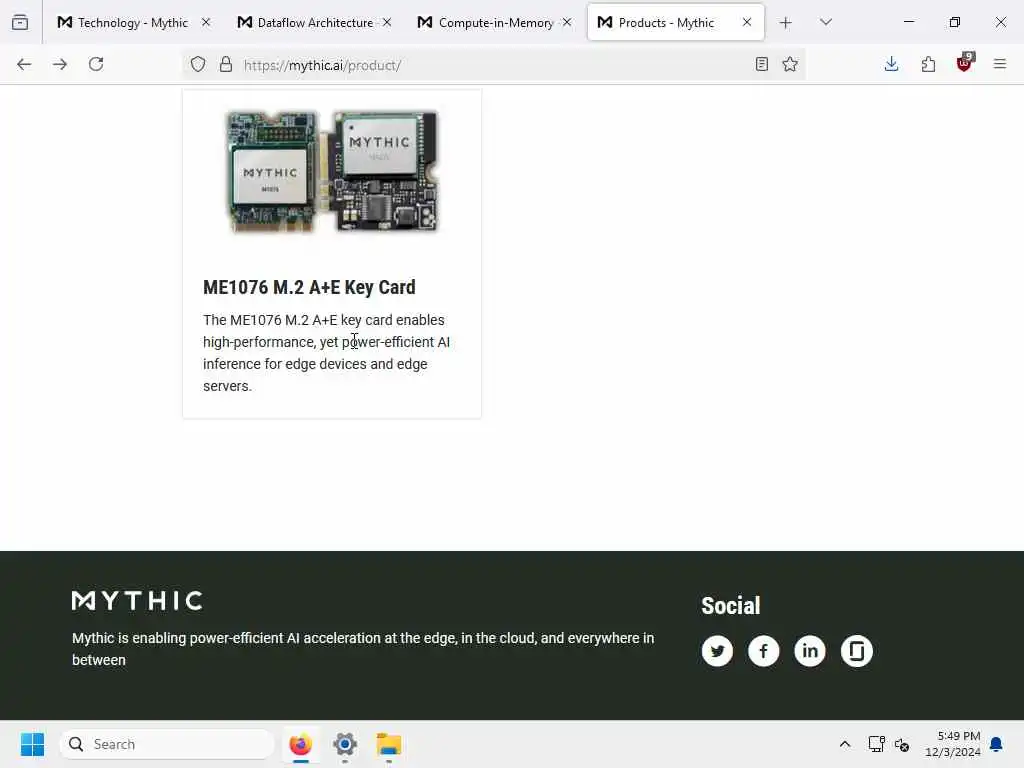1024x768 pixels.
Task: Open Mythic's Facebook page
Action: pyautogui.click(x=763, y=651)
